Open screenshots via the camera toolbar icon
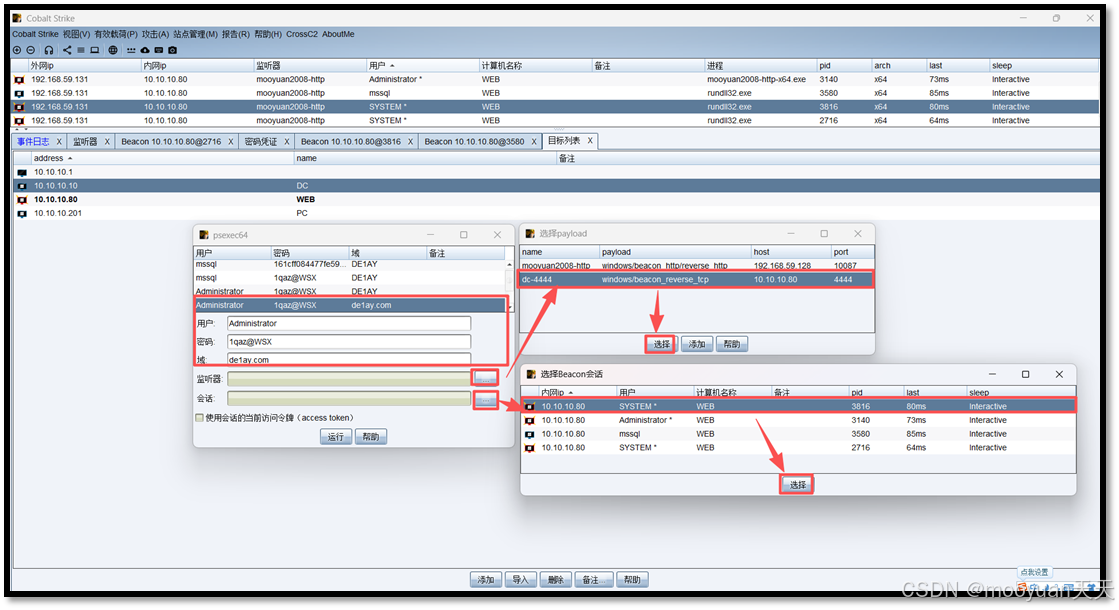The height and width of the screenshot is (610, 1119). coord(173,50)
